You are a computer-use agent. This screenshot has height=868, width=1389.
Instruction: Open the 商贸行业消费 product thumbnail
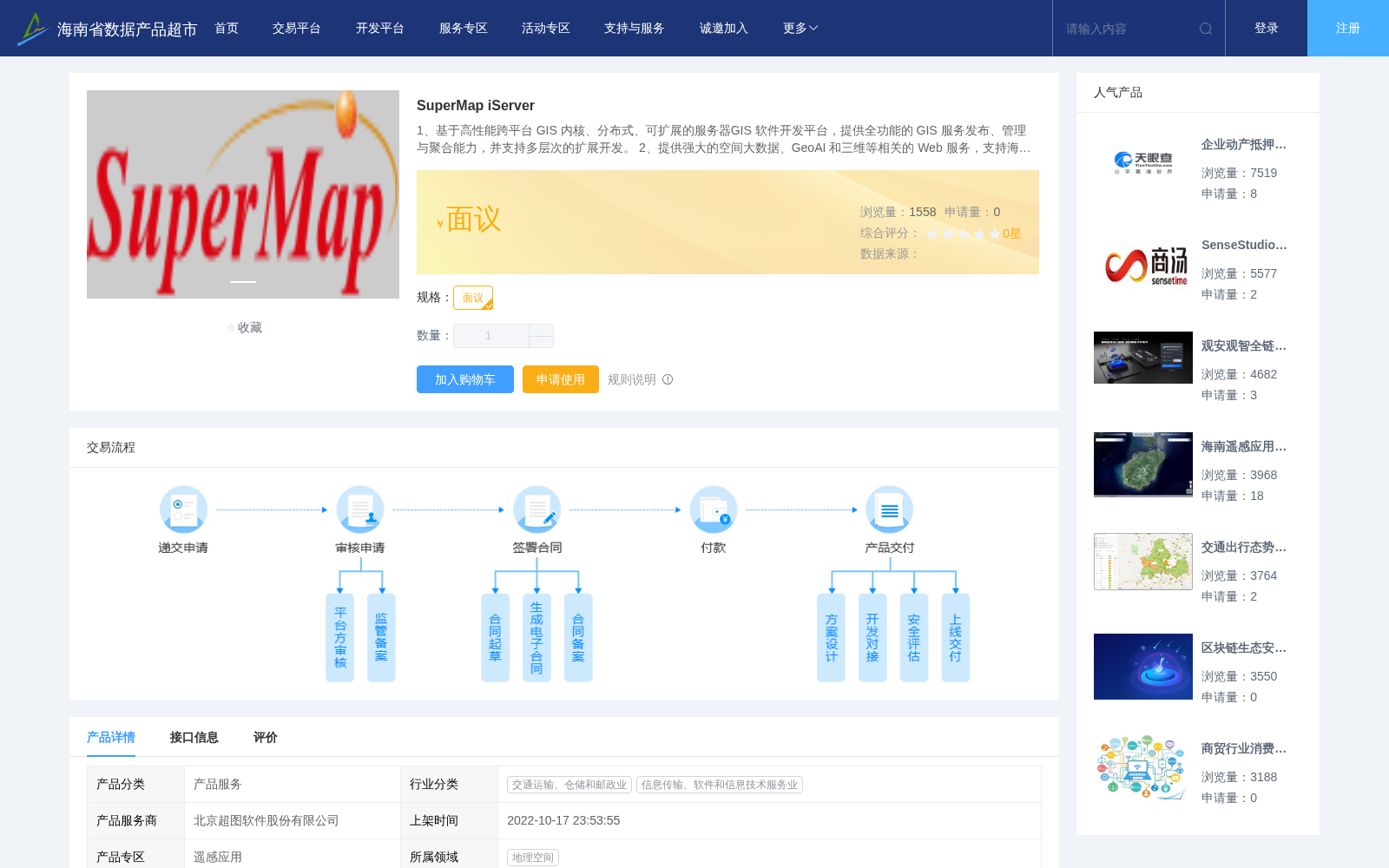pyautogui.click(x=1143, y=767)
